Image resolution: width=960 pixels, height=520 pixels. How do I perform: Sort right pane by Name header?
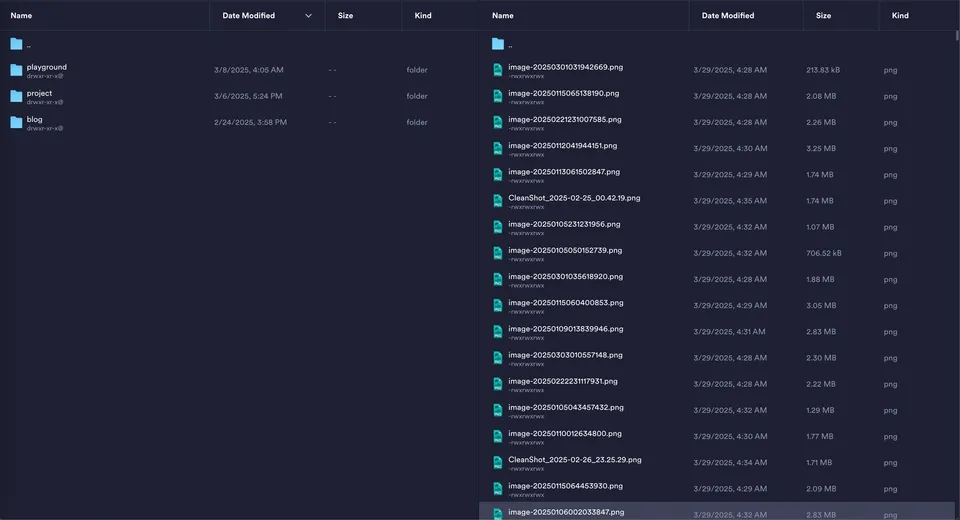[x=503, y=16]
